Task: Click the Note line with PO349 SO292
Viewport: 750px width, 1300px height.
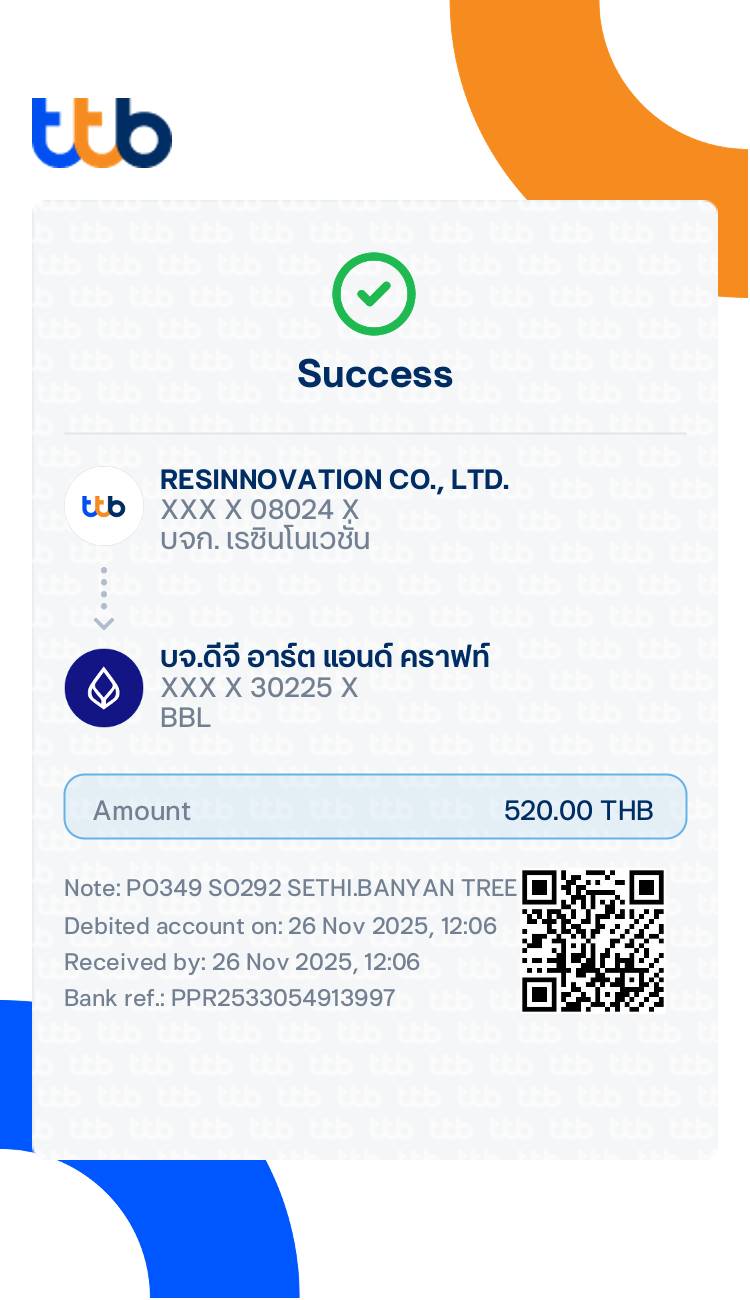Action: (290, 888)
